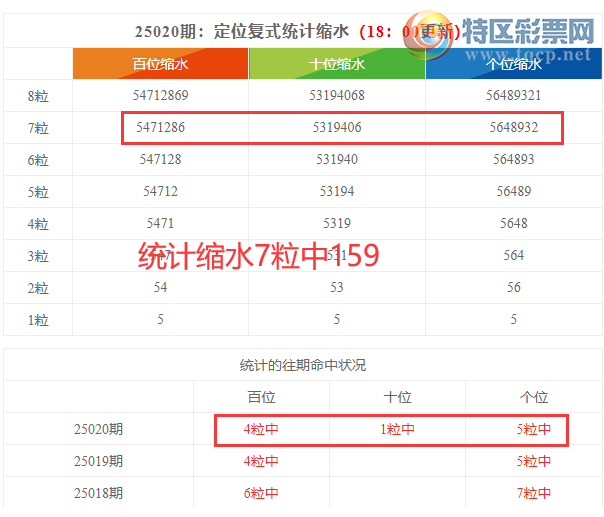Click 4粒中 in the 25019期 row

[261, 461]
